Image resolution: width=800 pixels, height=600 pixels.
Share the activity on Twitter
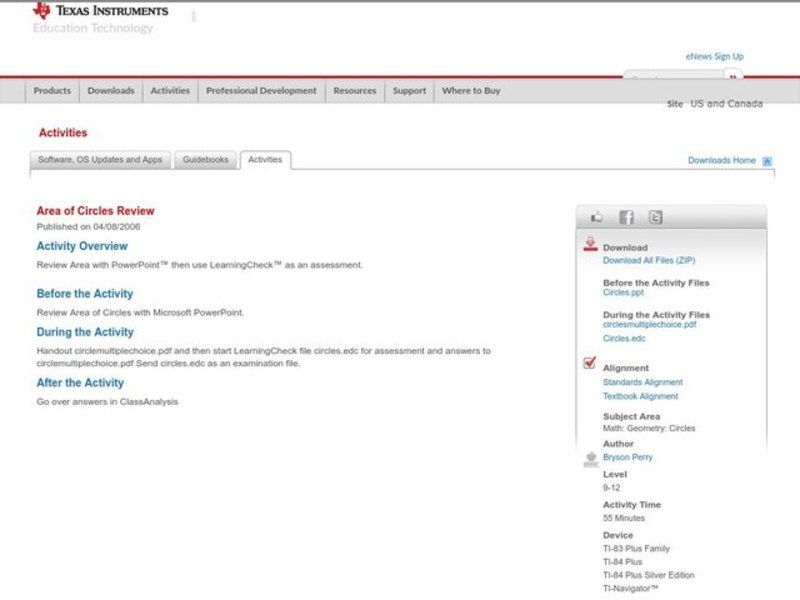655,217
